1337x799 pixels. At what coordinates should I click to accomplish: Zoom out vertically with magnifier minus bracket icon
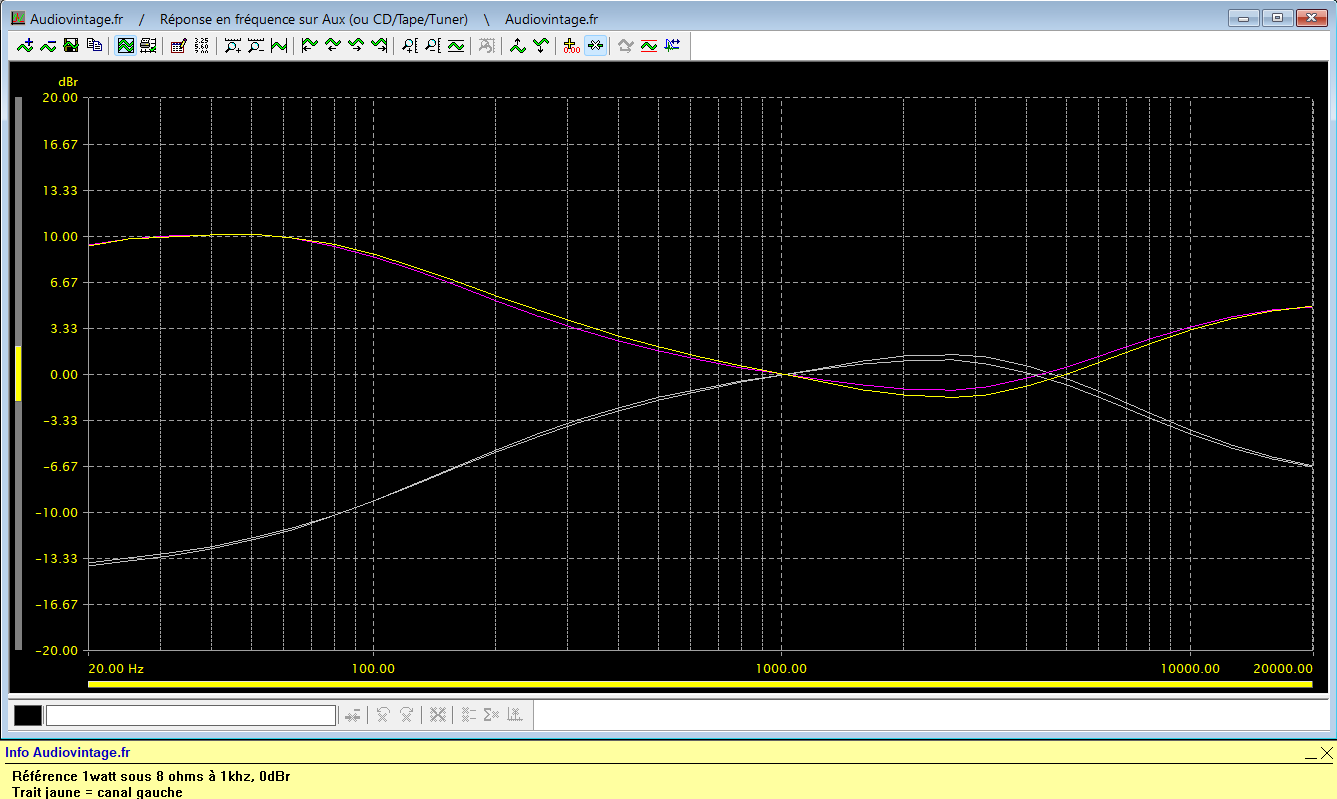click(x=433, y=45)
